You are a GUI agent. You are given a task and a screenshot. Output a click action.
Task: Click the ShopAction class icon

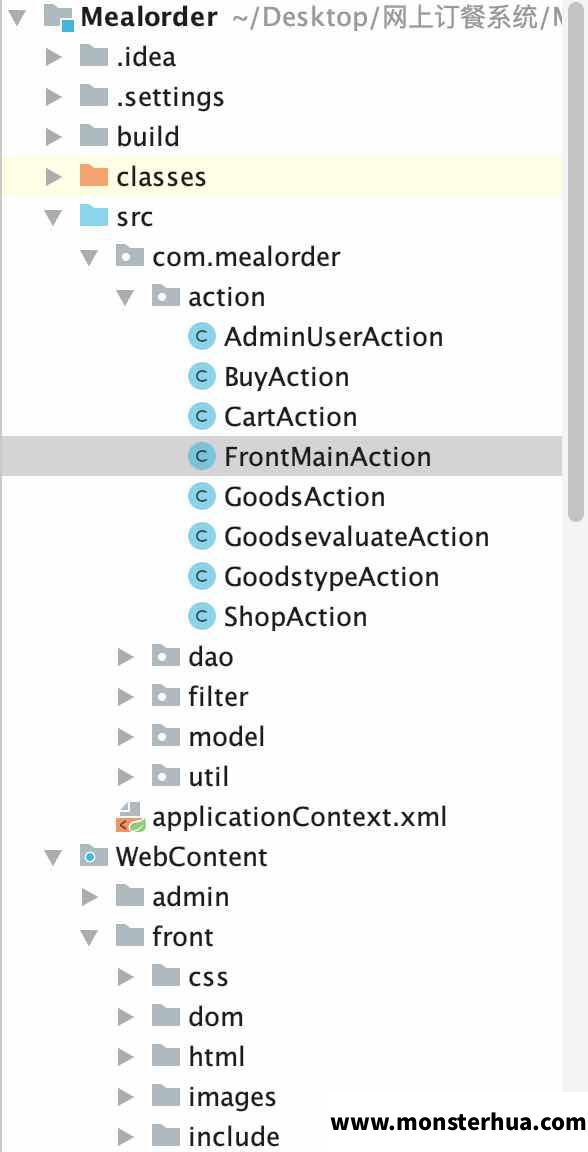201,616
